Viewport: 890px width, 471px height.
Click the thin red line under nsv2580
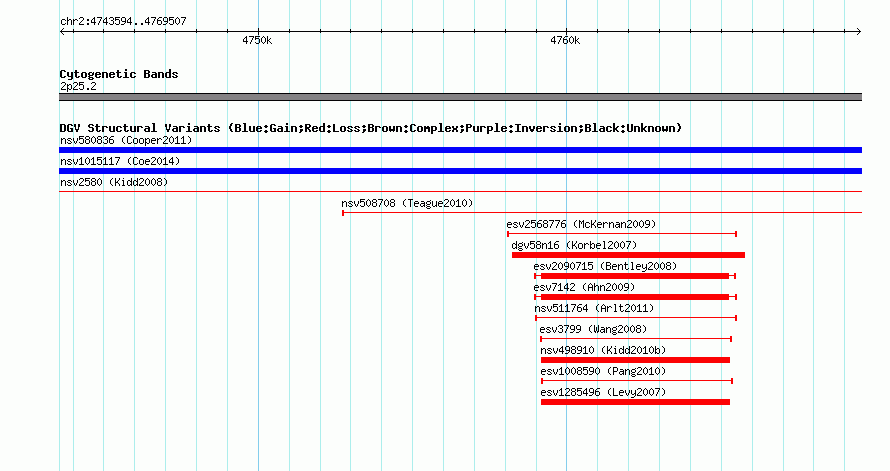coord(460,192)
